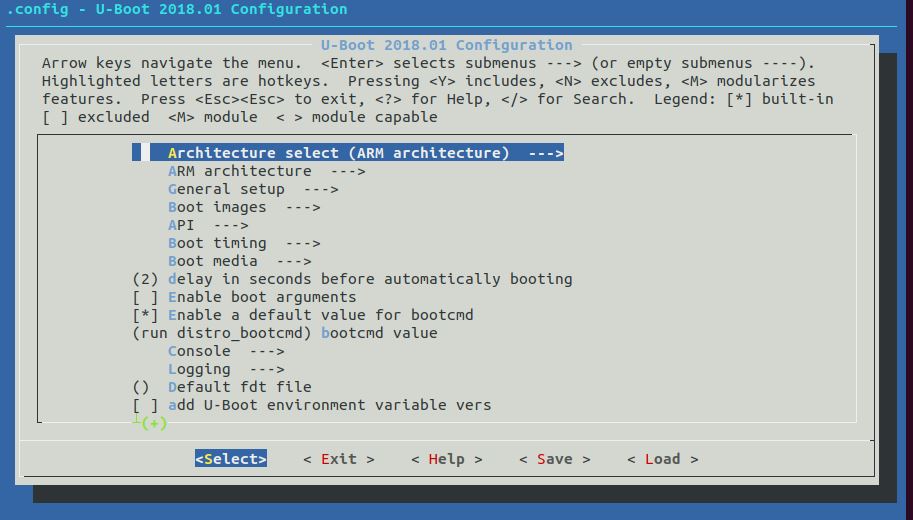Click the Help button
This screenshot has width=913, height=520.
click(447, 459)
